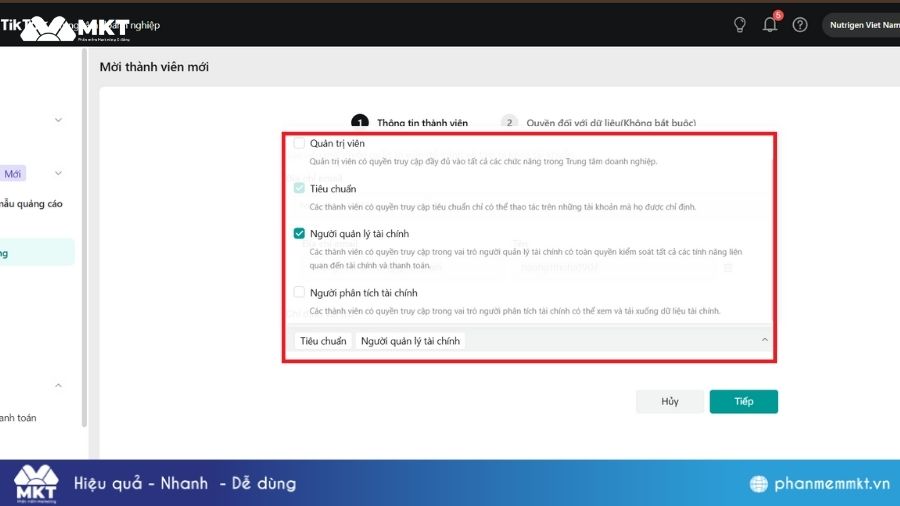Select mẫu quảng cáo sidebar item
This screenshot has height=506, width=900.
point(32,204)
